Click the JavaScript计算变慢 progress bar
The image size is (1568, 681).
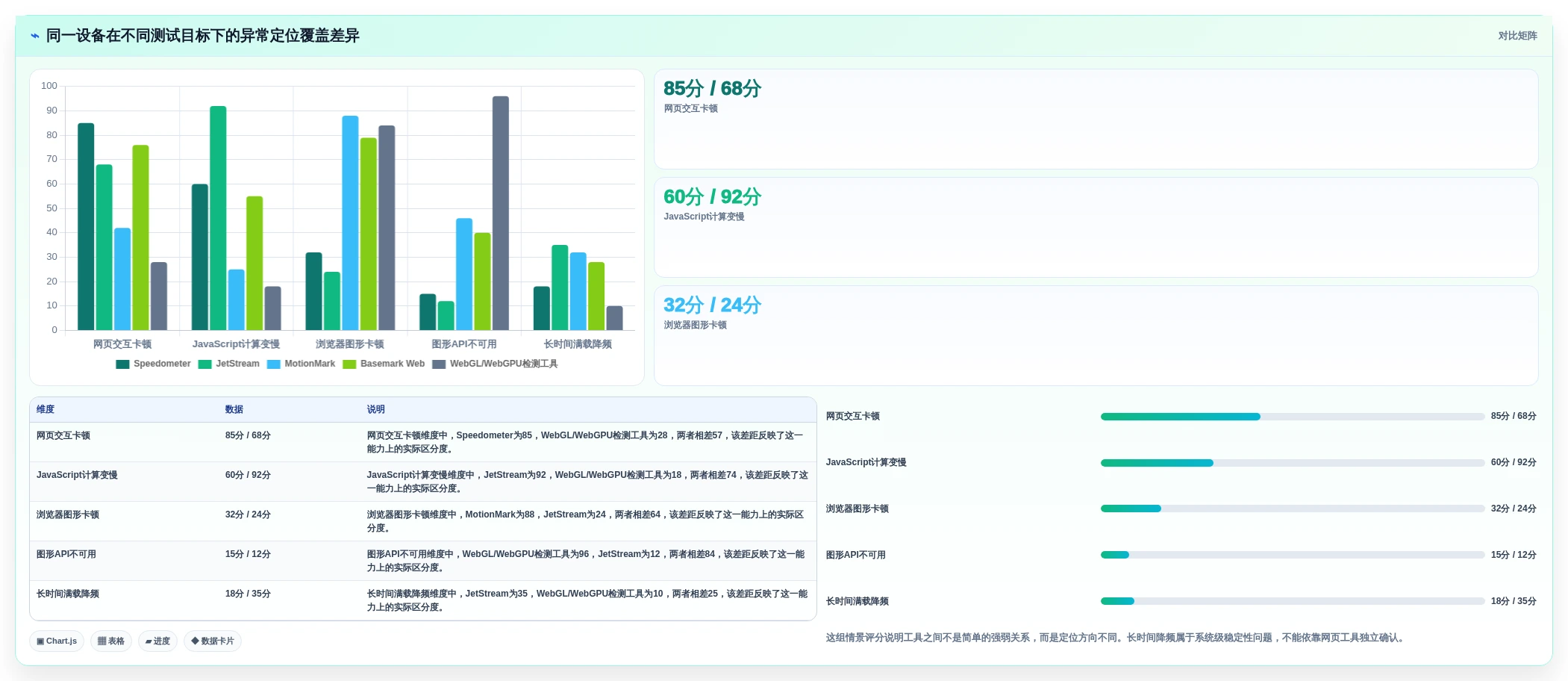[1292, 463]
